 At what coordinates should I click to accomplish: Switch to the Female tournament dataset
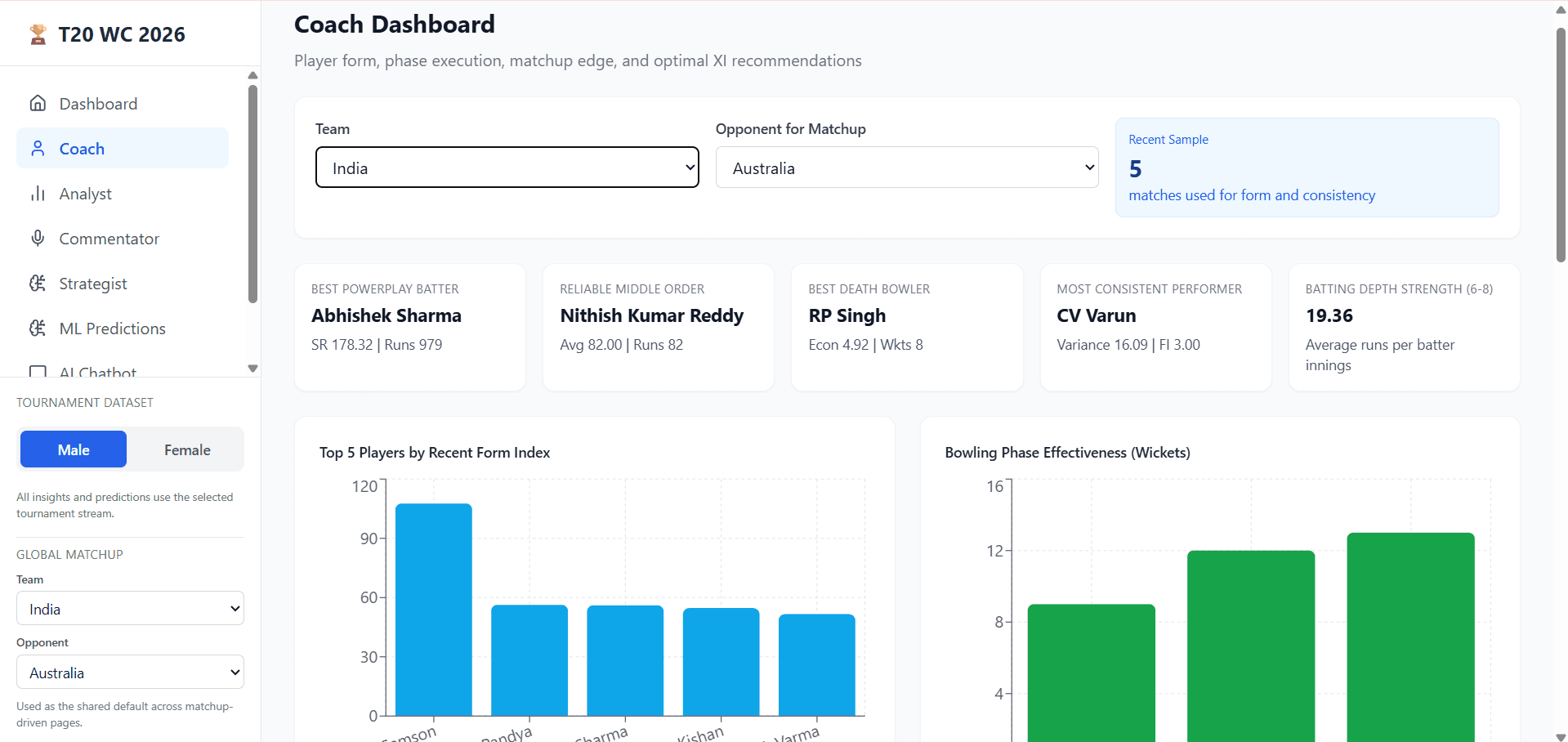(187, 449)
